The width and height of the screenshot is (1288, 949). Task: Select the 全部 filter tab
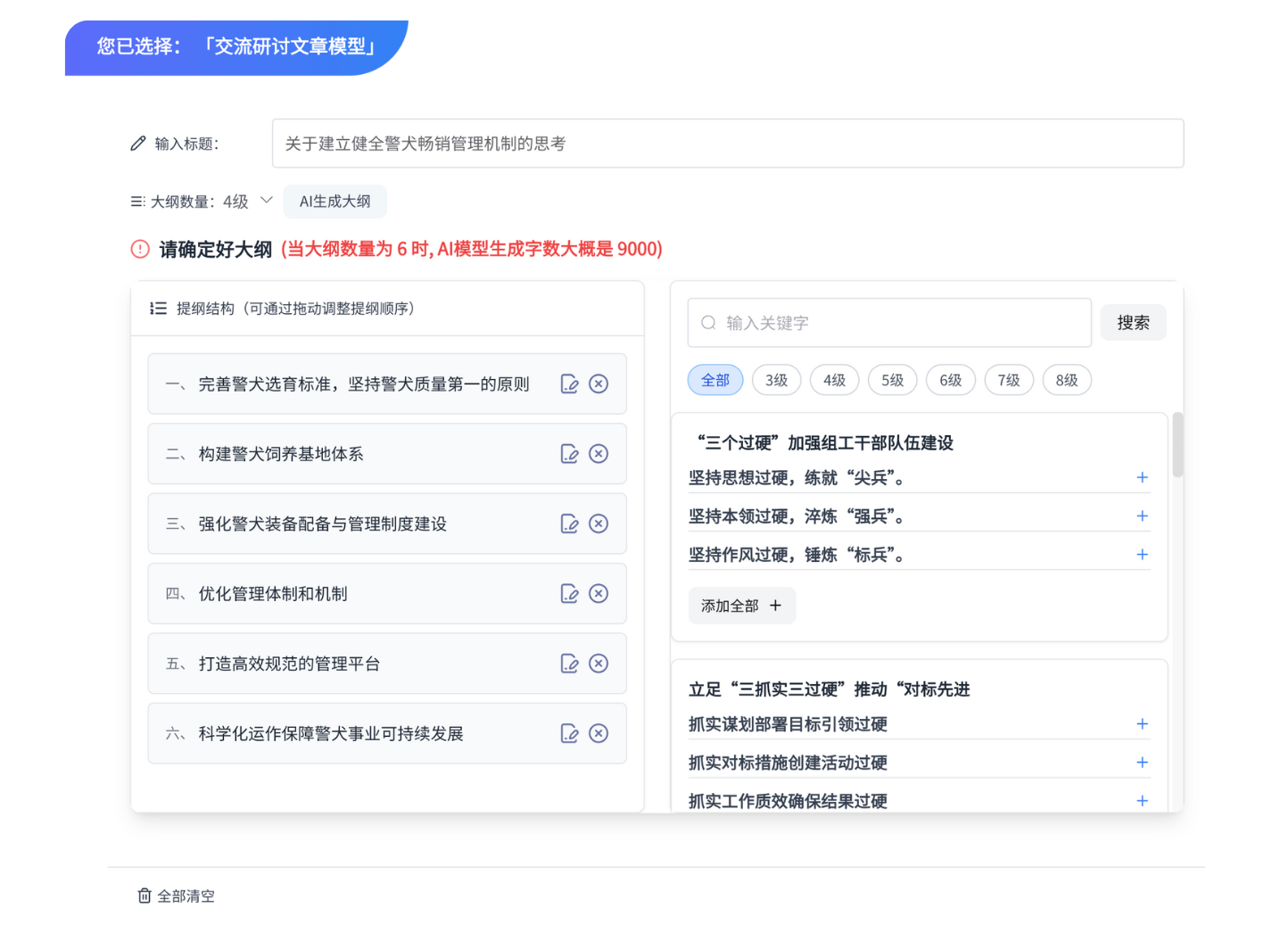tap(715, 381)
